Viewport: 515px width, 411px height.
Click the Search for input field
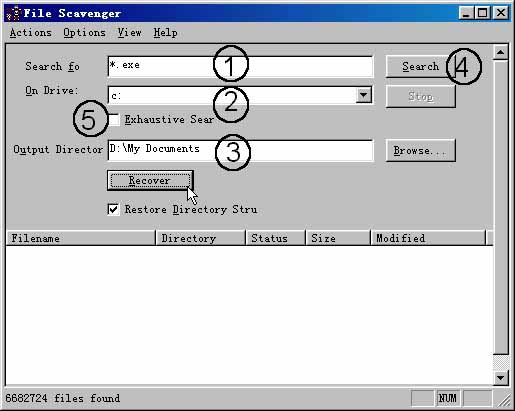coord(240,67)
